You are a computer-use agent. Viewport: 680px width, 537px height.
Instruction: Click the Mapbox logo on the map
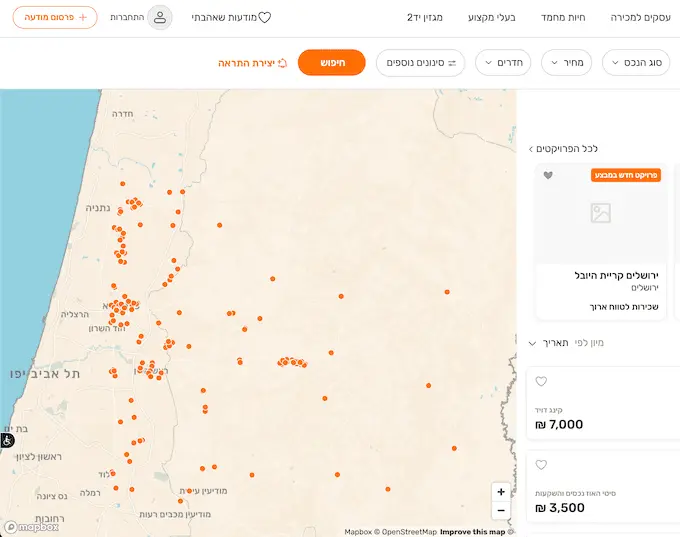point(31,527)
